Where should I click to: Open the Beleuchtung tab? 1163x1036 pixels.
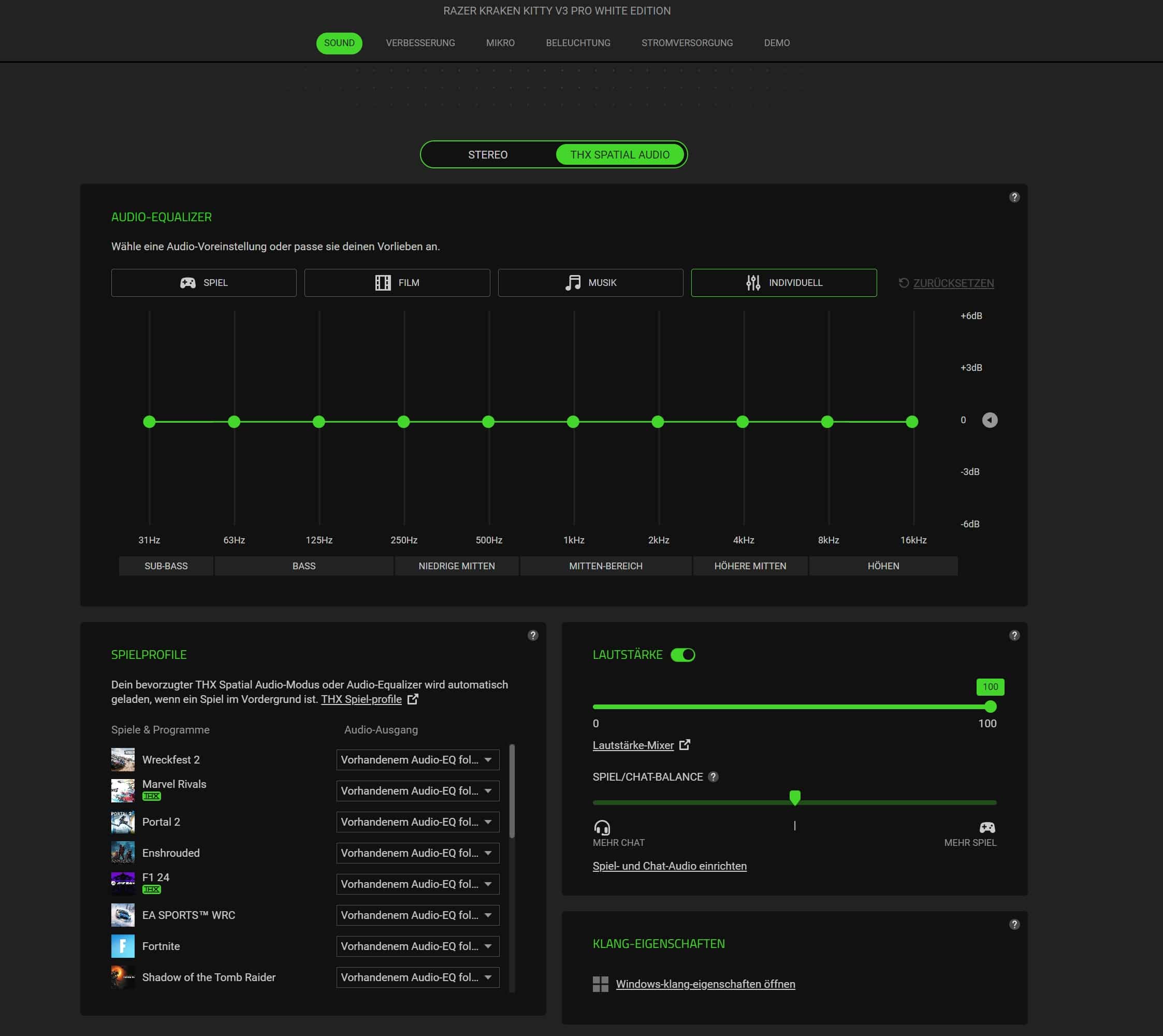coord(577,44)
